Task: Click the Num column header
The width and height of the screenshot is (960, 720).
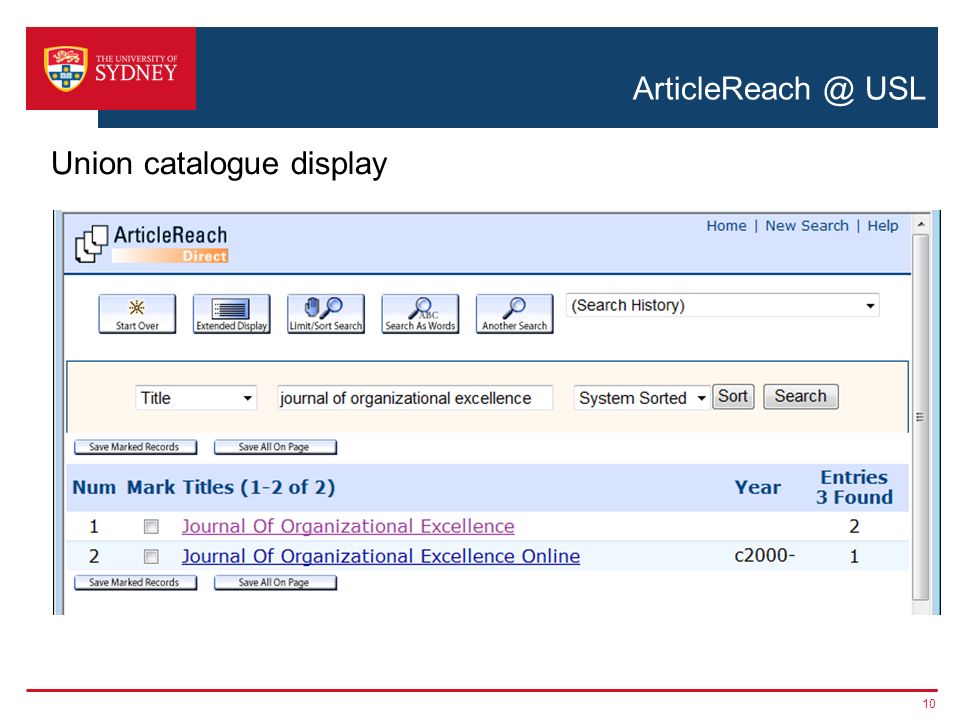Action: [x=94, y=487]
